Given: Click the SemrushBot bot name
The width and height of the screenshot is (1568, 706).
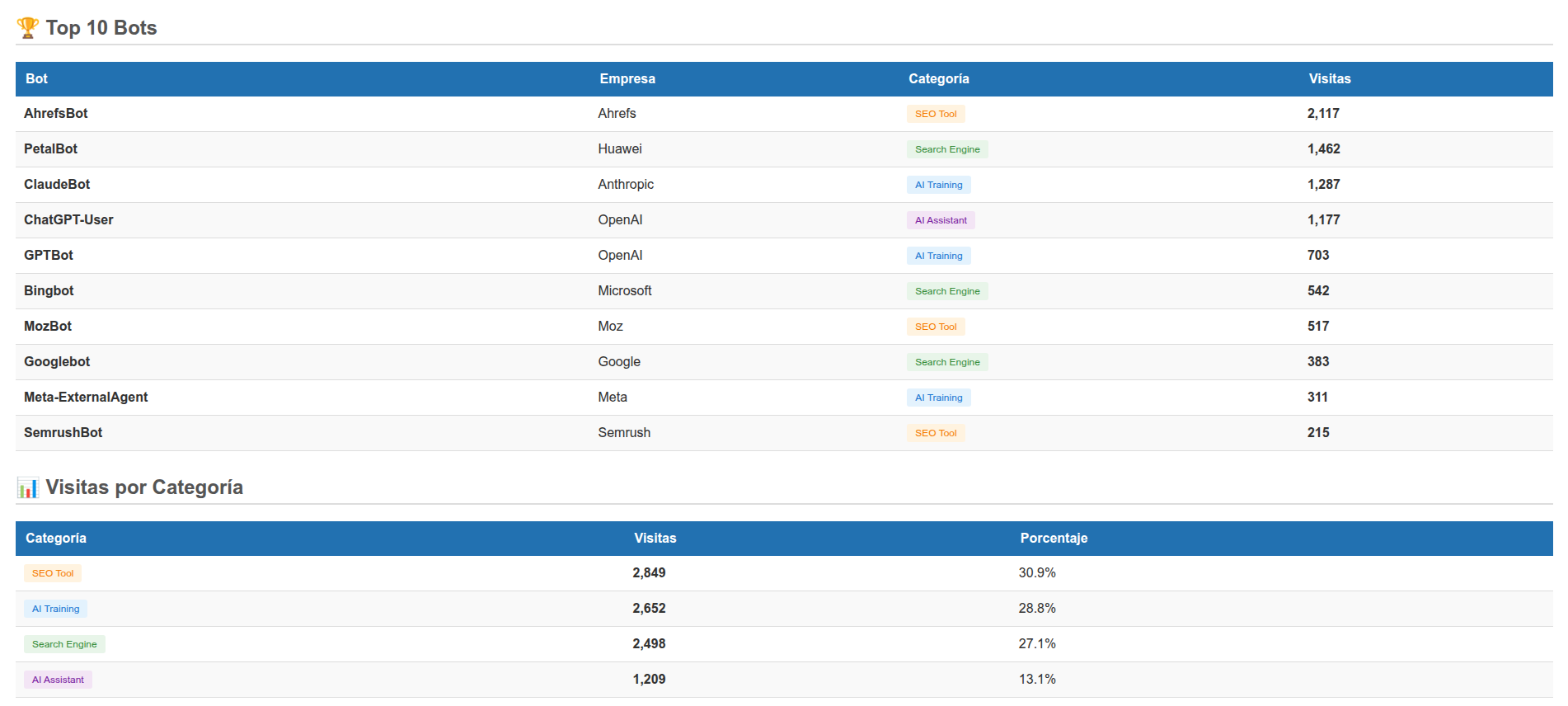Looking at the screenshot, I should coord(63,433).
